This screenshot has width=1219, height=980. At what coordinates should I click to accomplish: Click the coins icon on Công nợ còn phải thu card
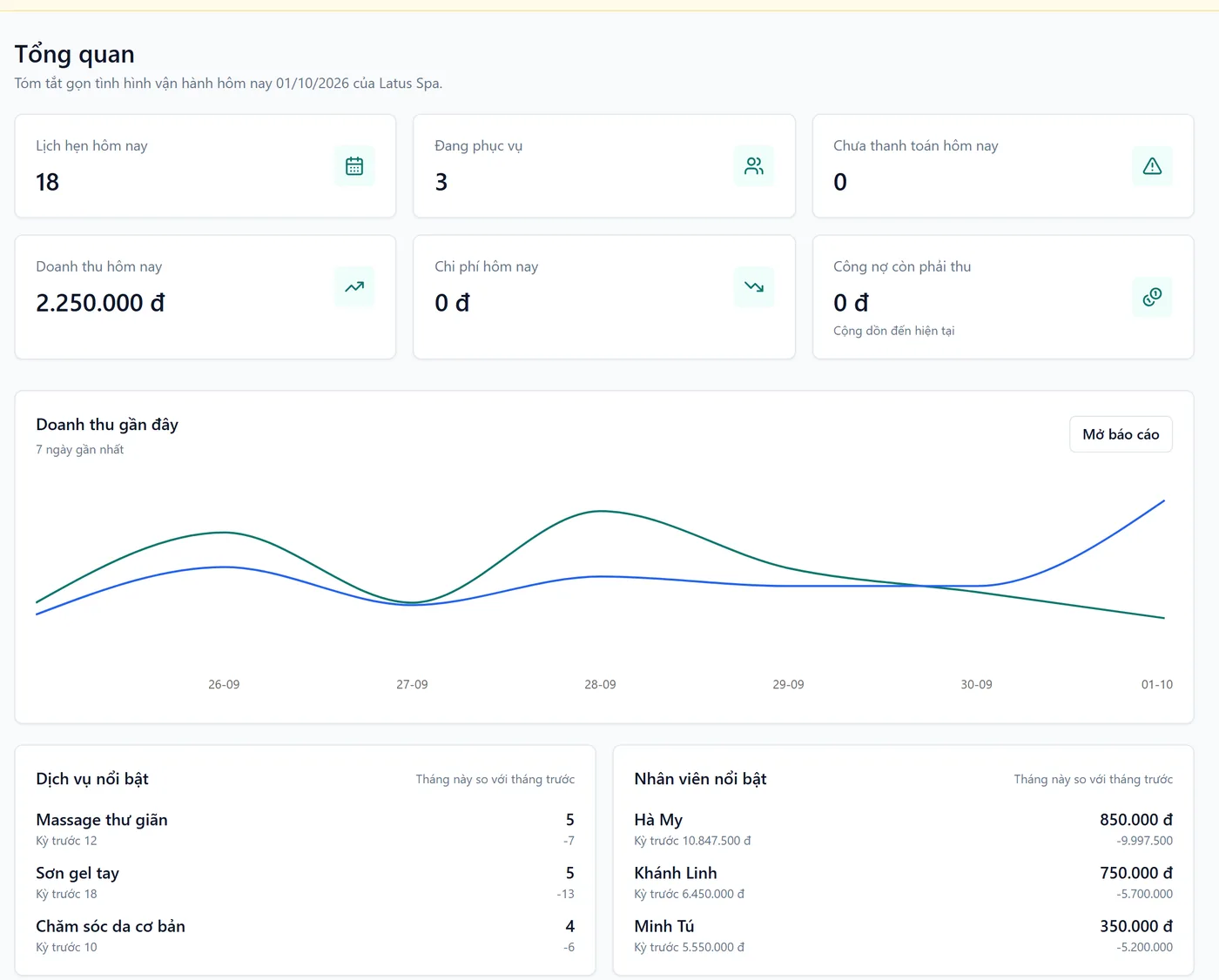point(1152,297)
